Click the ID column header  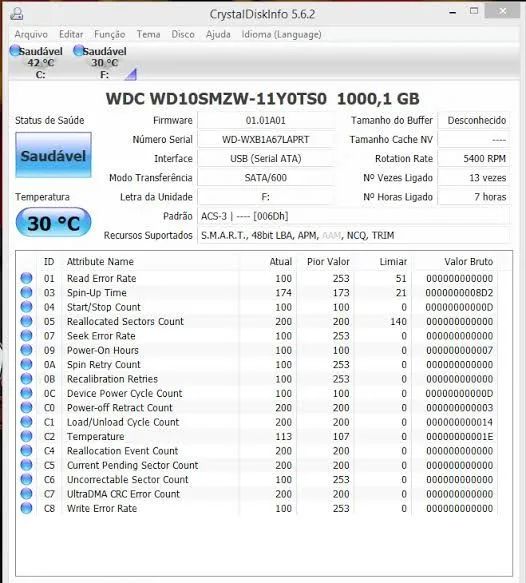click(x=49, y=262)
